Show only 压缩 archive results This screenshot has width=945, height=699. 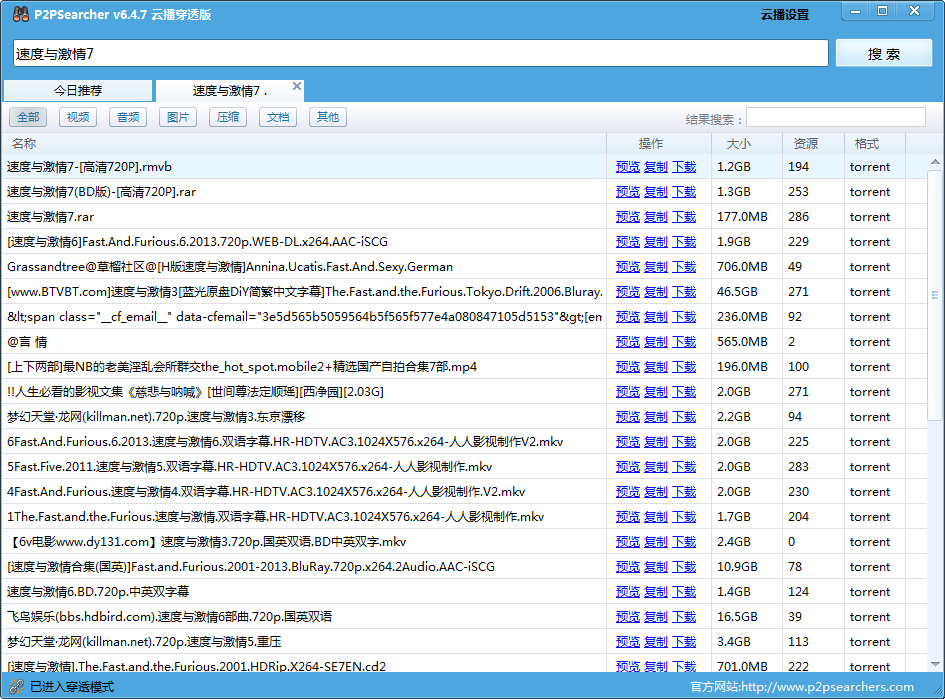(x=228, y=117)
